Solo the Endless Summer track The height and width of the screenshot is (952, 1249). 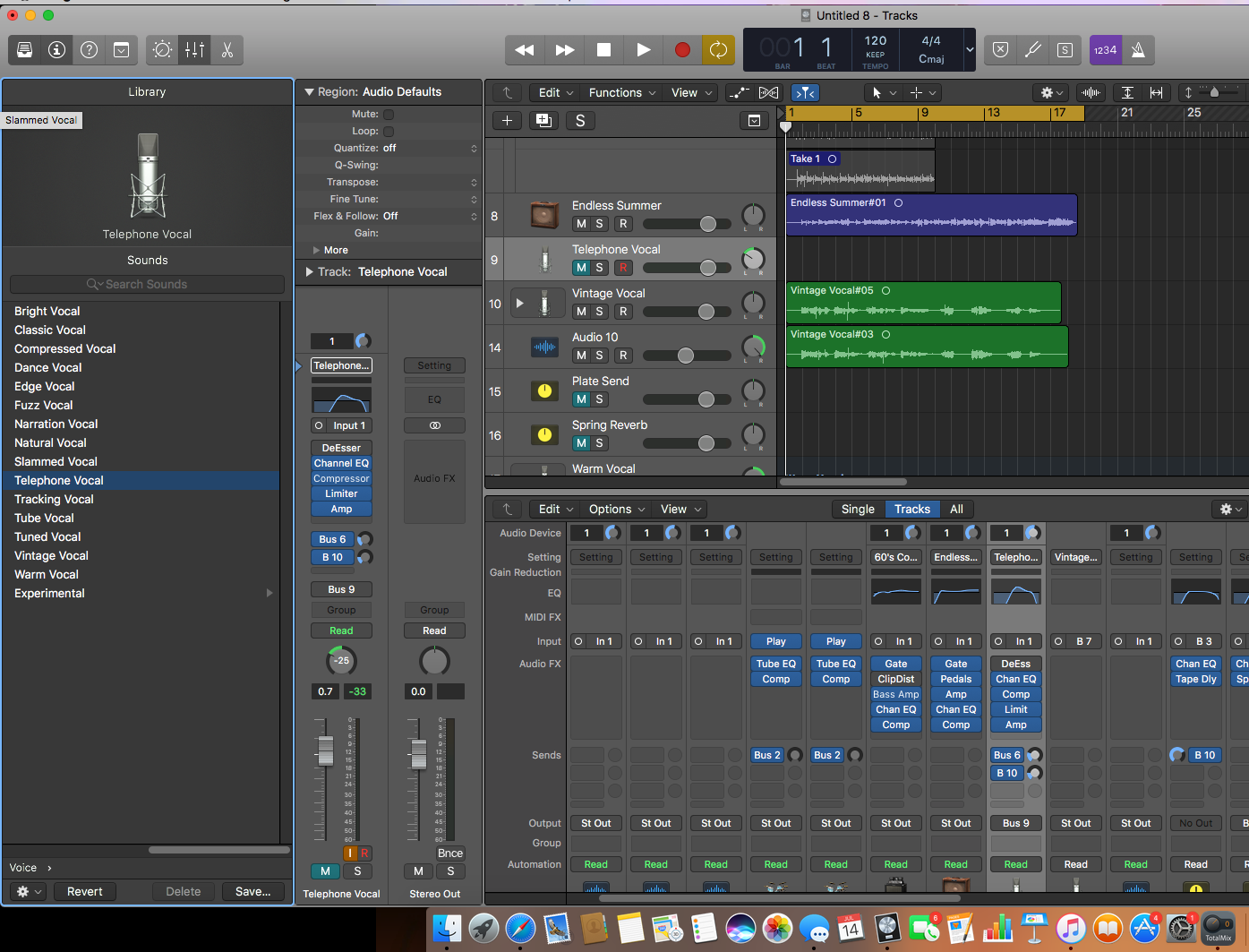click(600, 224)
